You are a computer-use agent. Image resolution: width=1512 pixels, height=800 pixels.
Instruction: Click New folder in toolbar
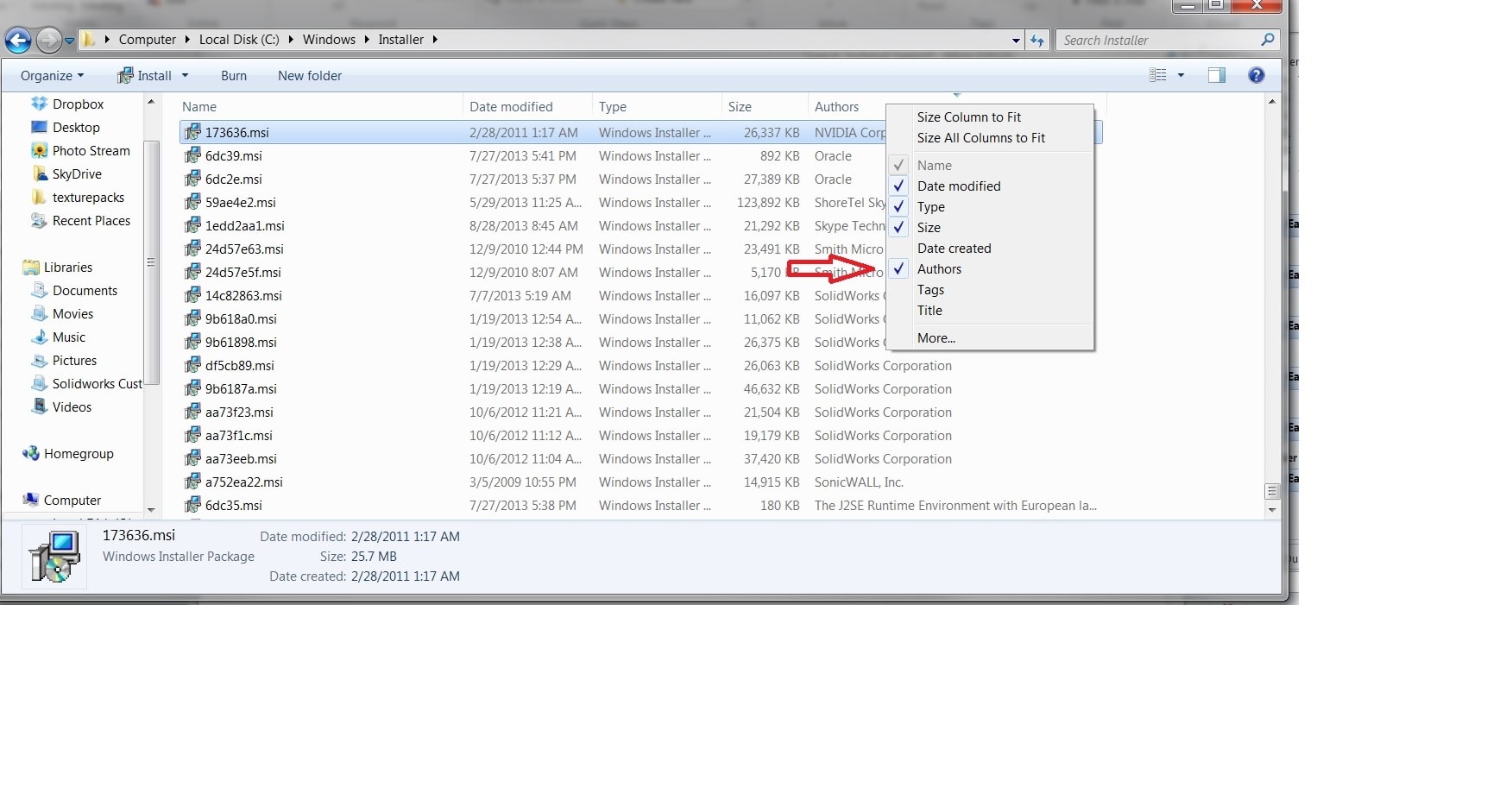pyautogui.click(x=310, y=76)
